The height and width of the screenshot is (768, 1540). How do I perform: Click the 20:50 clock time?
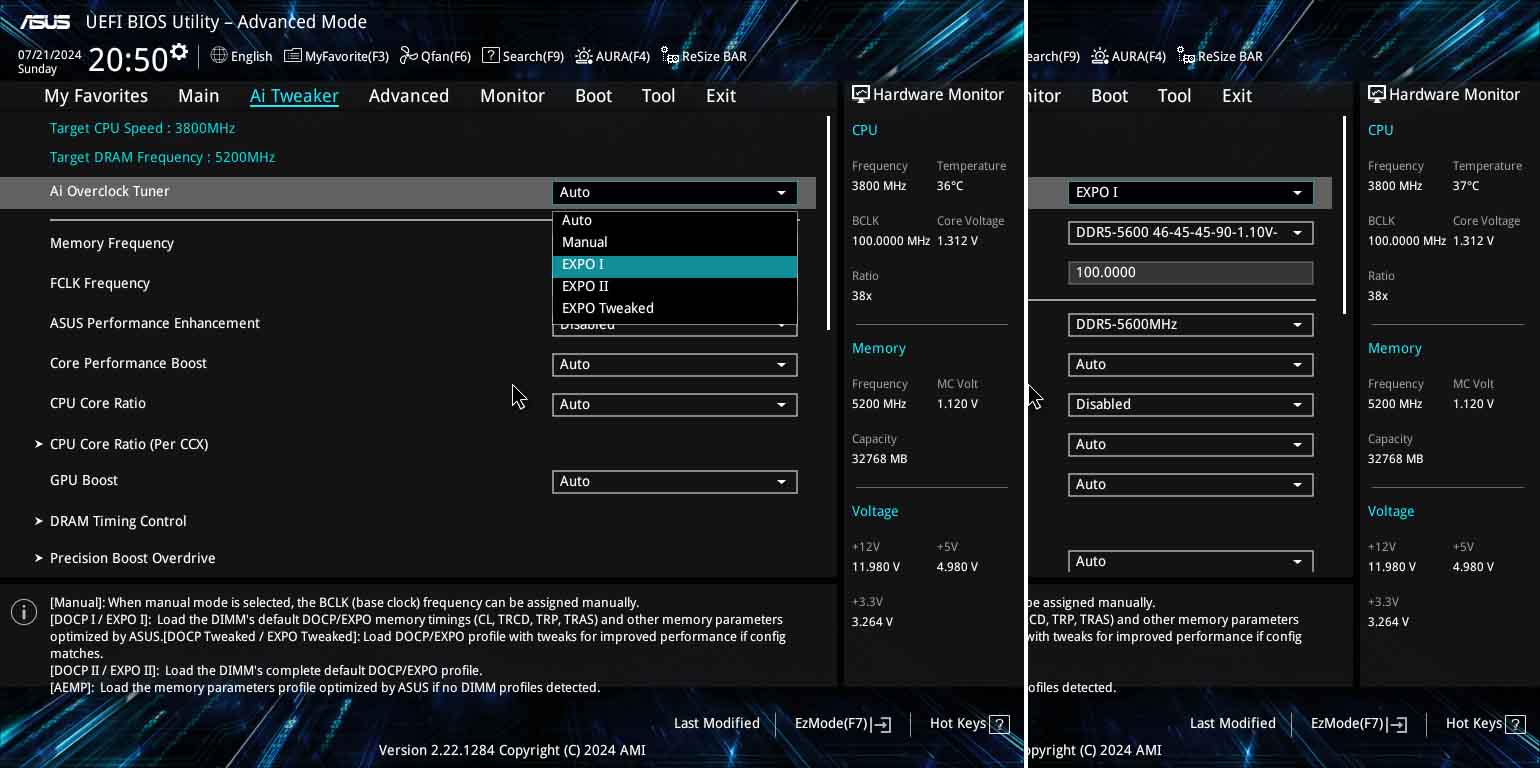(128, 60)
